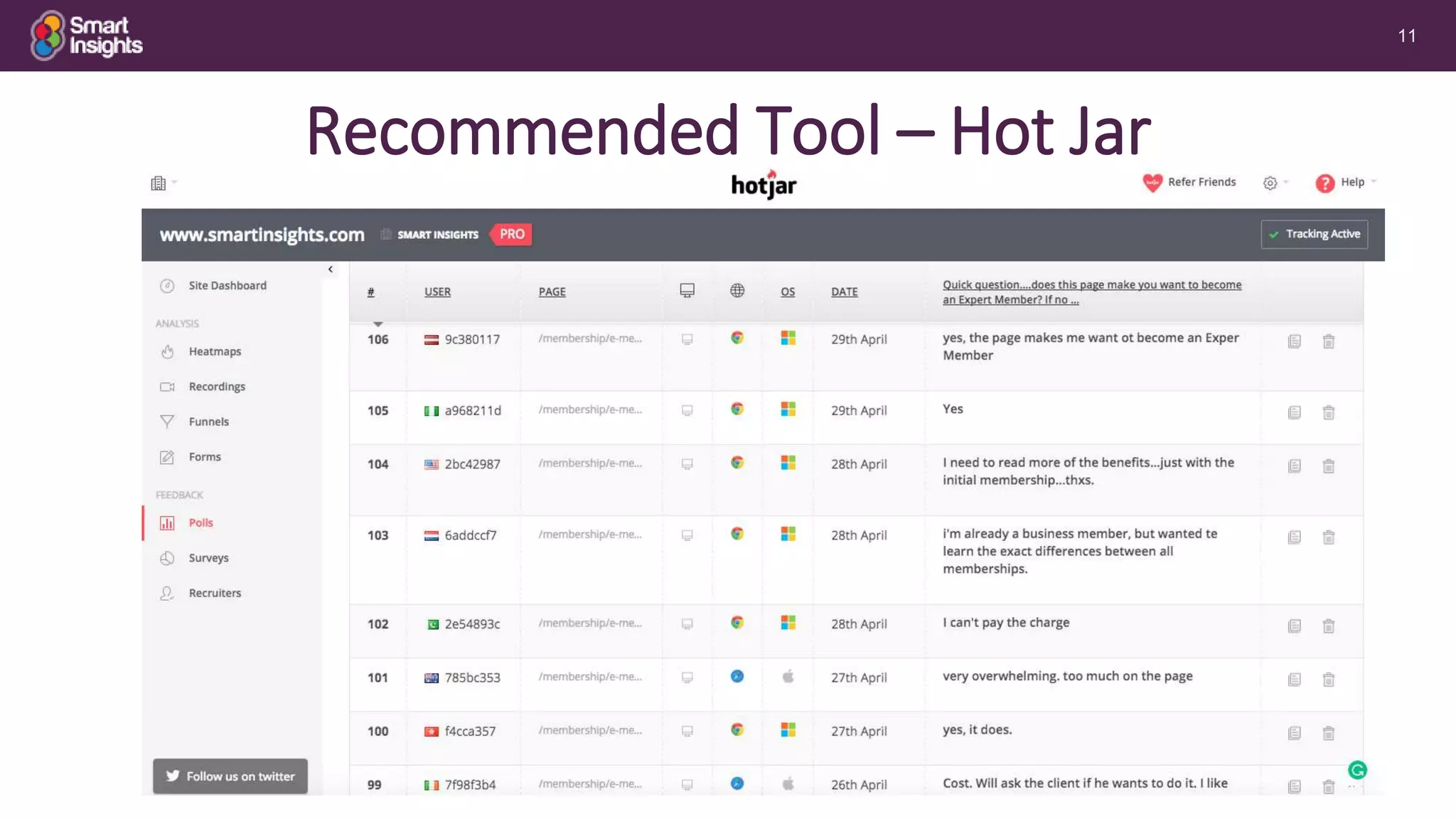Click the Chrome browser icon in row 106
Screen dimensions: 1456x819
[x=737, y=338]
